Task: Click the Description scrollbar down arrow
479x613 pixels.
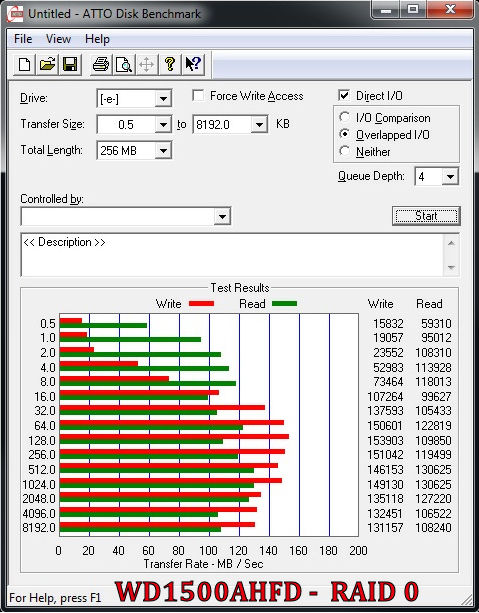Action: (x=451, y=268)
